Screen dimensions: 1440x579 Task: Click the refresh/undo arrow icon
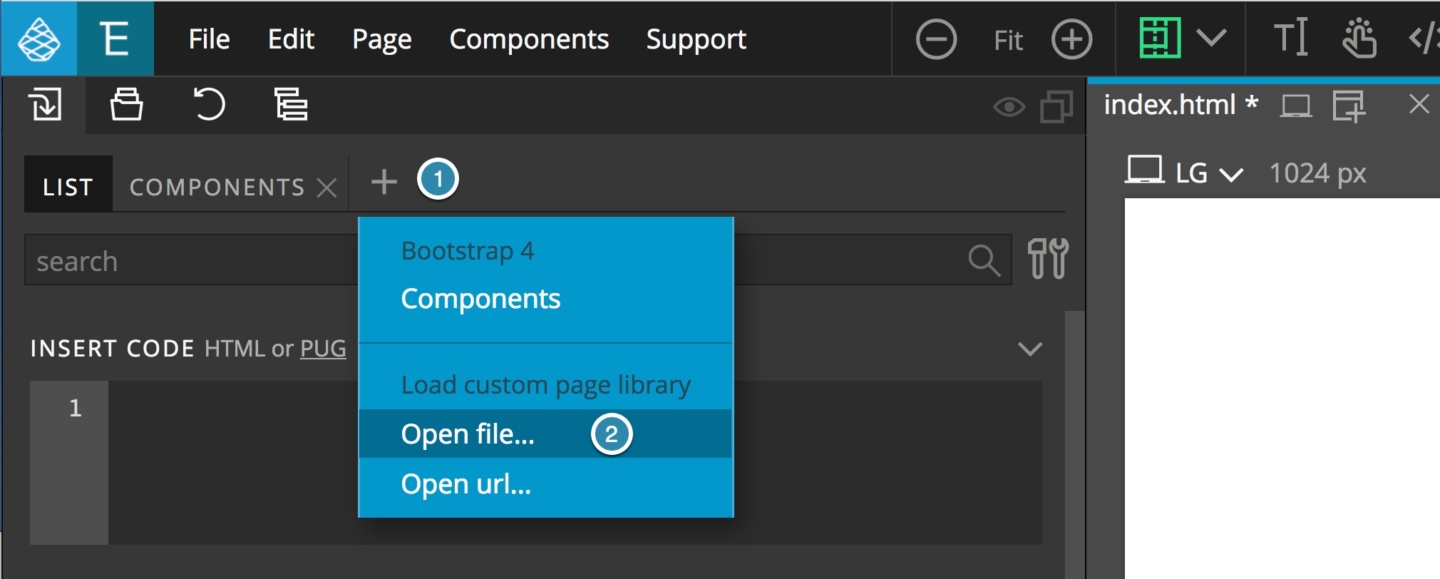(x=208, y=105)
